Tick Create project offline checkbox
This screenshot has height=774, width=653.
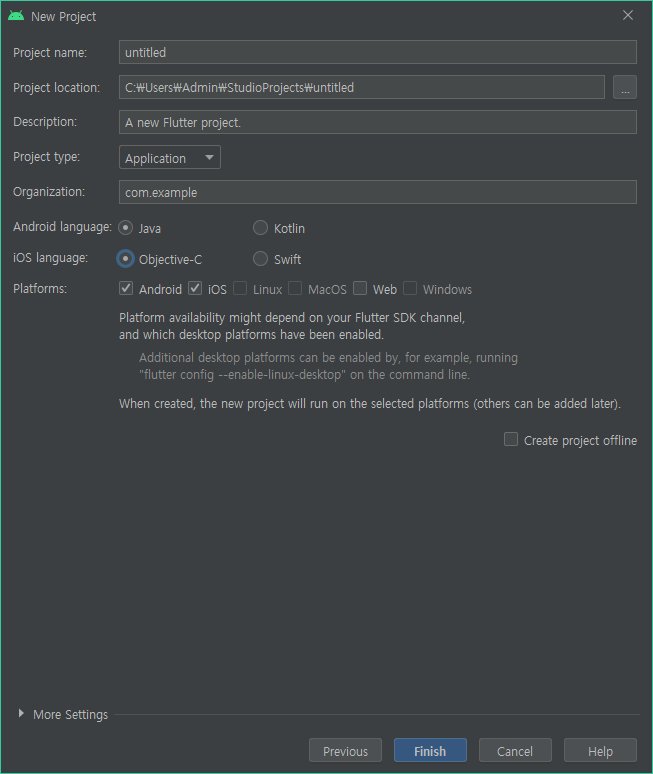511,439
